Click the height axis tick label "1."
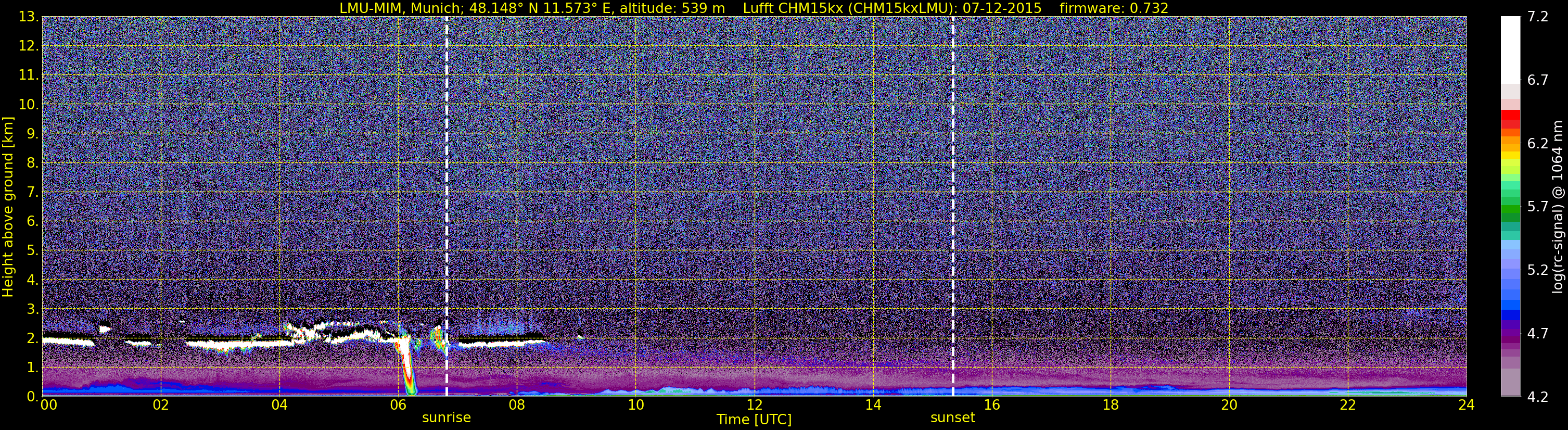 (32, 368)
